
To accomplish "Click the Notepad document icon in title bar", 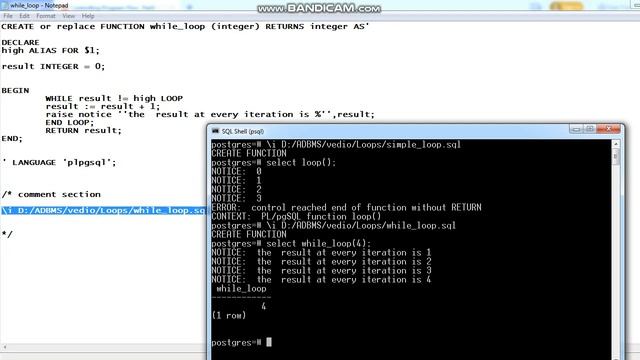I will [x=5, y=5].
